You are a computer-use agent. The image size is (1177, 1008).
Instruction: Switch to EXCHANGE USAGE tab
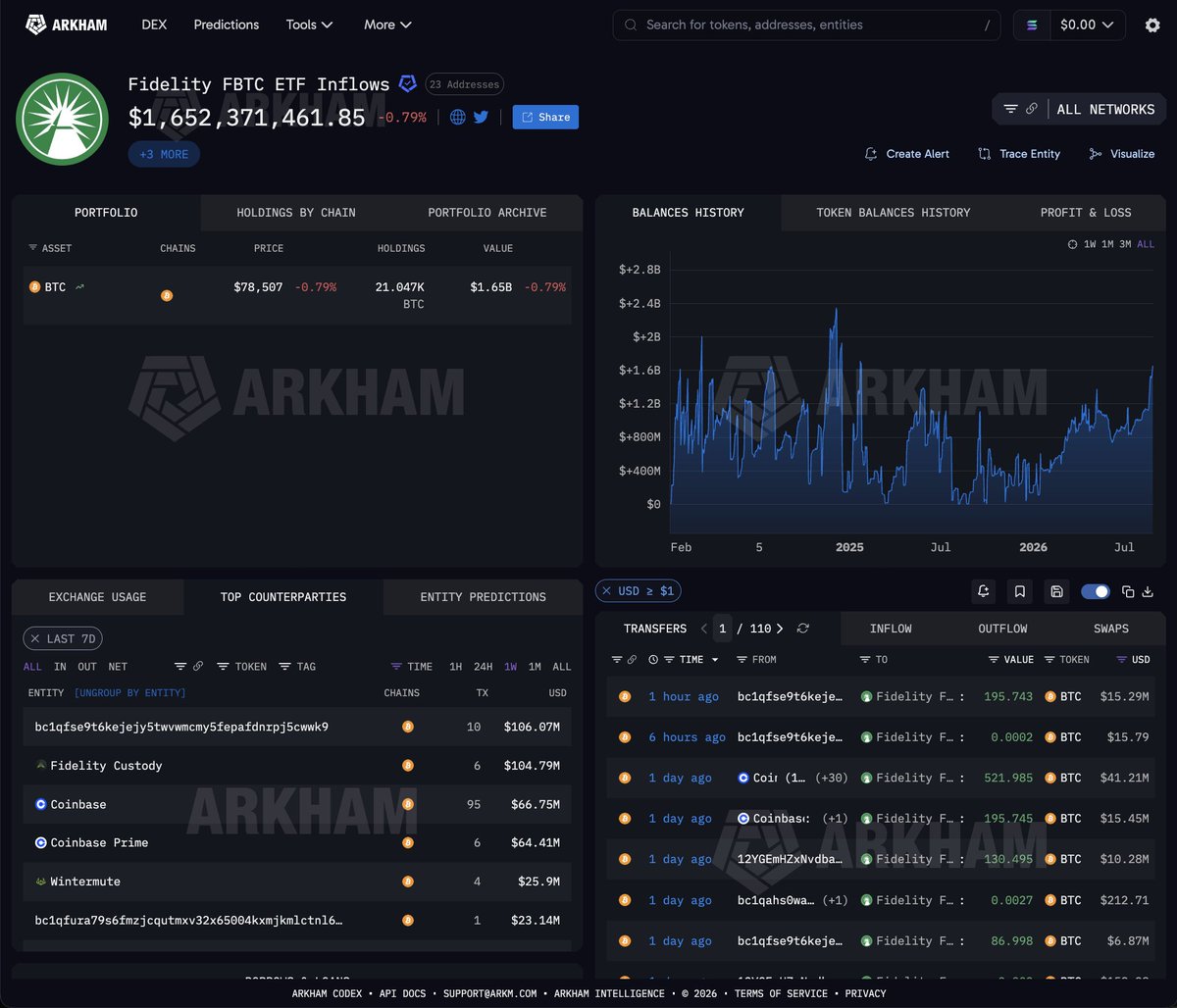point(98,597)
